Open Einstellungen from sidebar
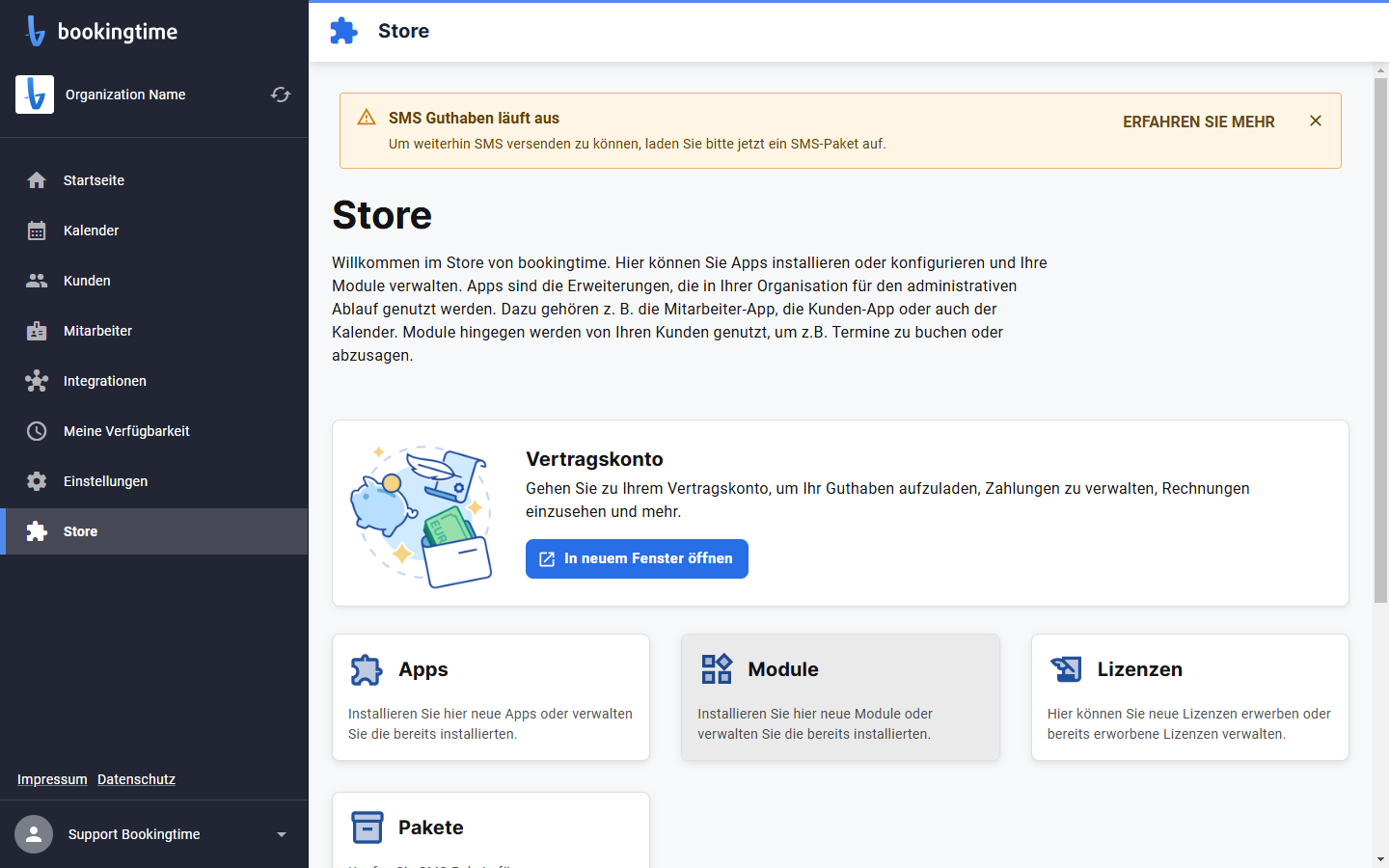Screen dimensions: 1389x868 coord(154,481)
